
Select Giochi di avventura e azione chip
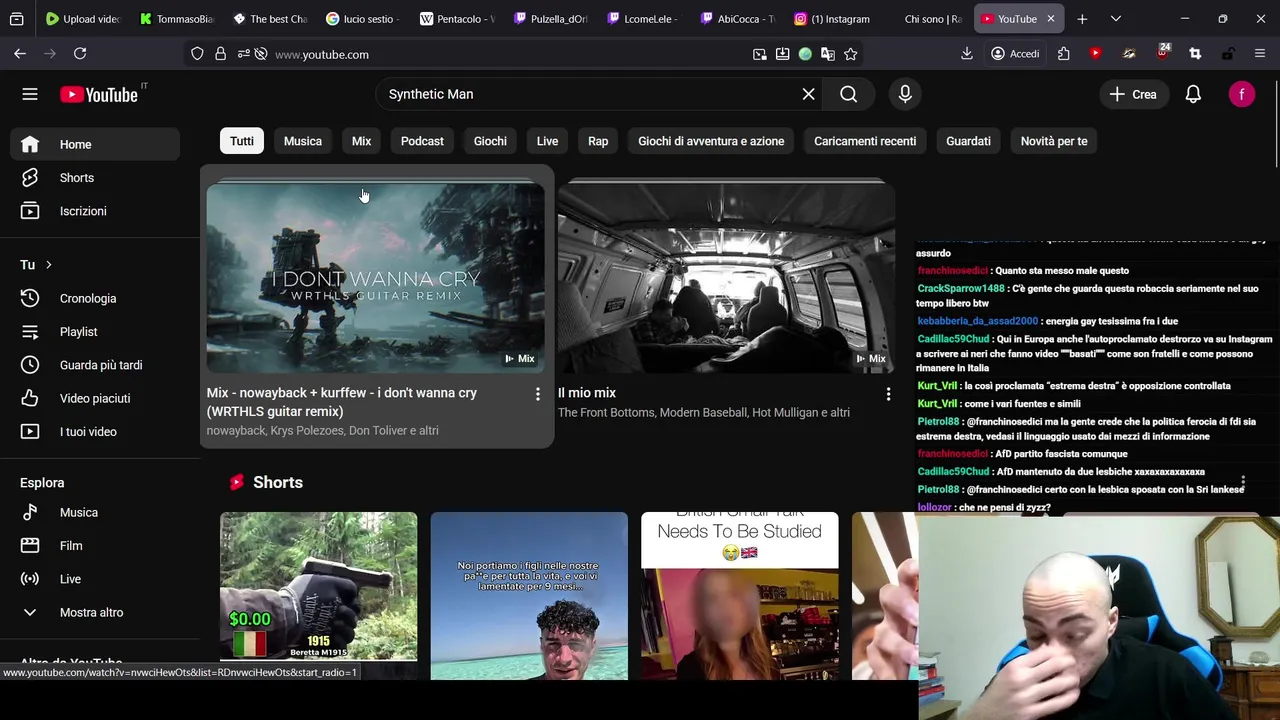[711, 141]
